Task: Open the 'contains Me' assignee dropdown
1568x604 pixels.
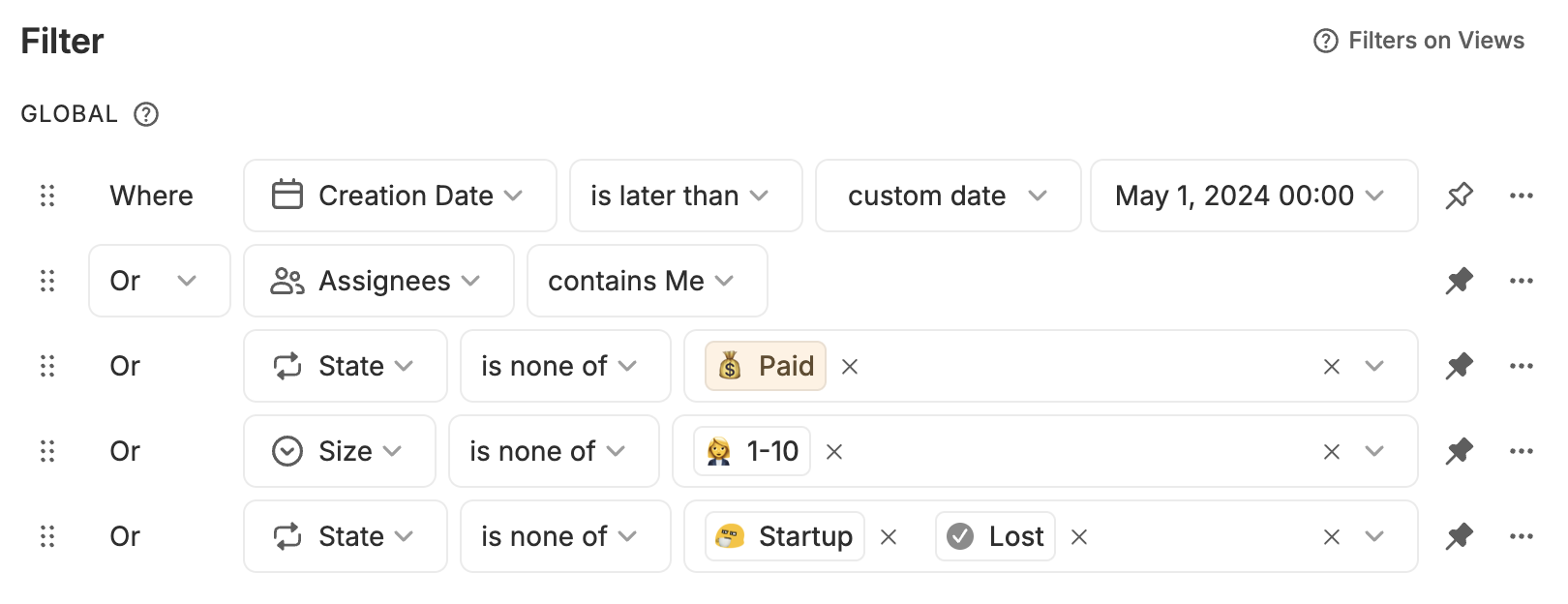Action: click(x=647, y=281)
